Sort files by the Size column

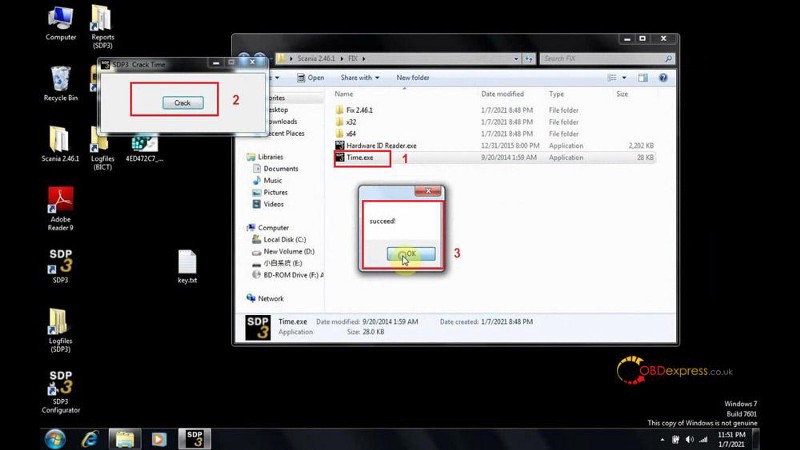pyautogui.click(x=622, y=94)
